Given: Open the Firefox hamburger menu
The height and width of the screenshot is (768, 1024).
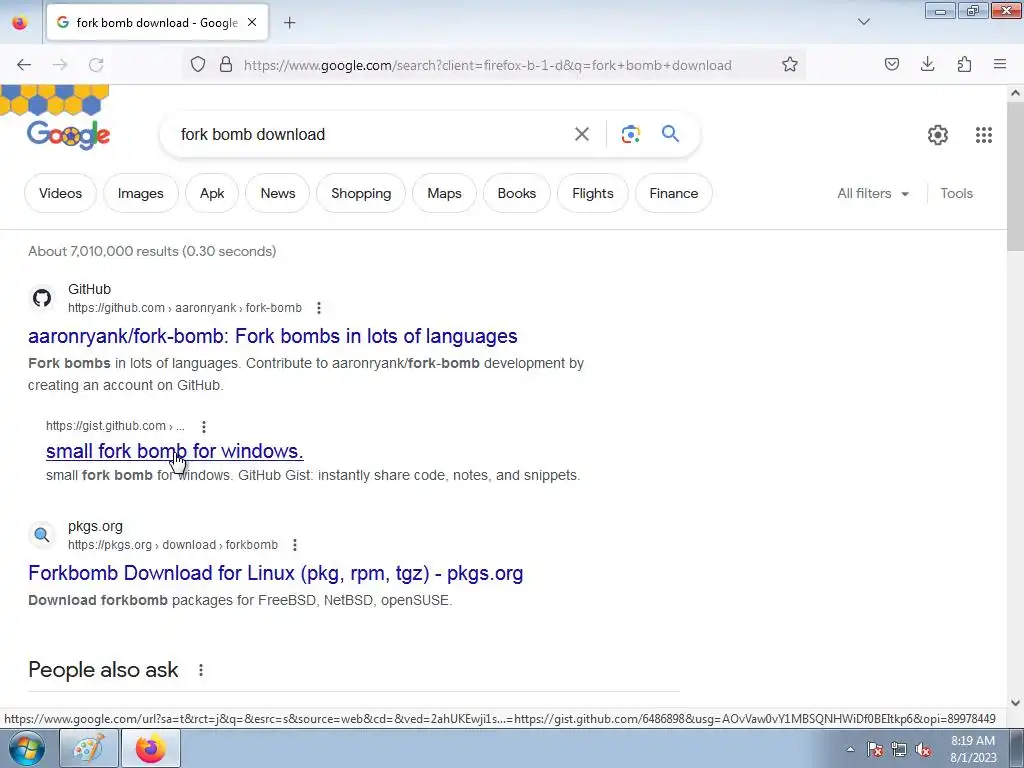Looking at the screenshot, I should 1000,64.
